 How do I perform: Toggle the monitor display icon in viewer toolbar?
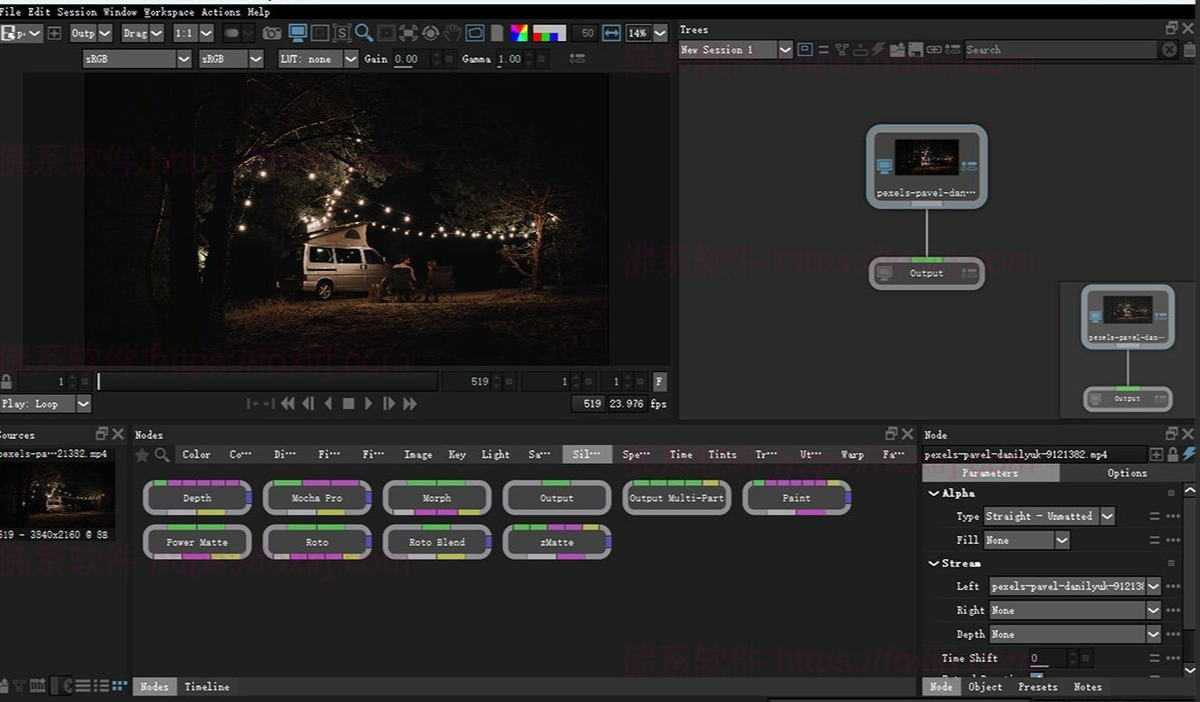coord(297,33)
